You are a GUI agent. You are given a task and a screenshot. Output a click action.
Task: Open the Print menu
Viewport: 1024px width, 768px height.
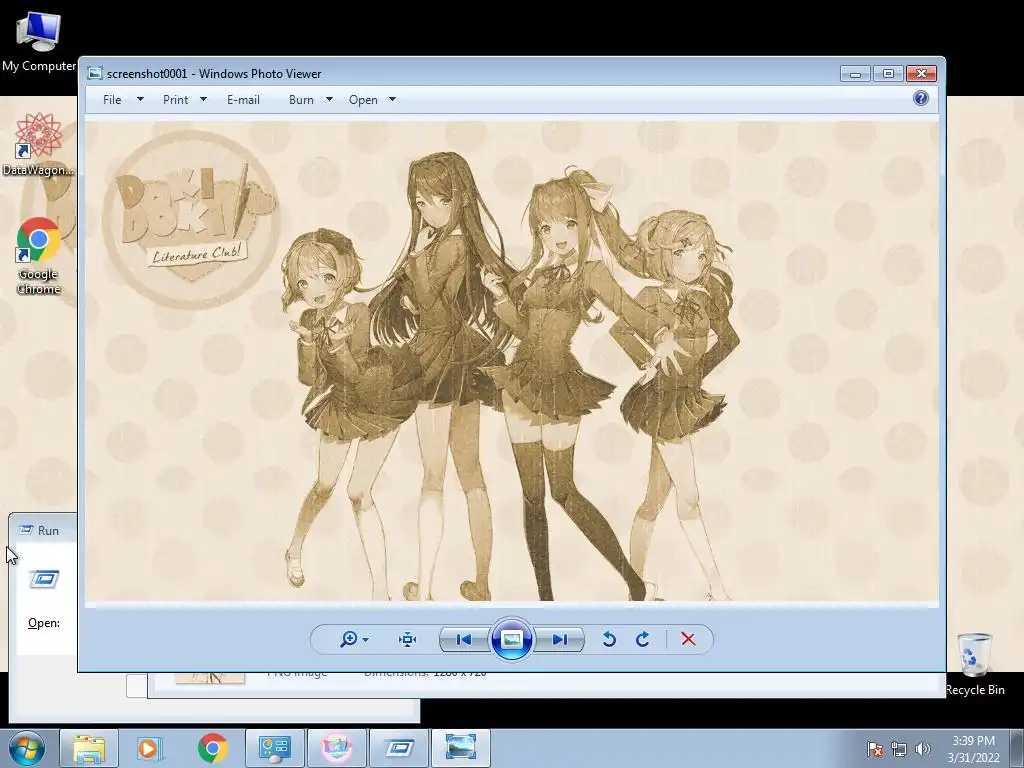(x=176, y=100)
